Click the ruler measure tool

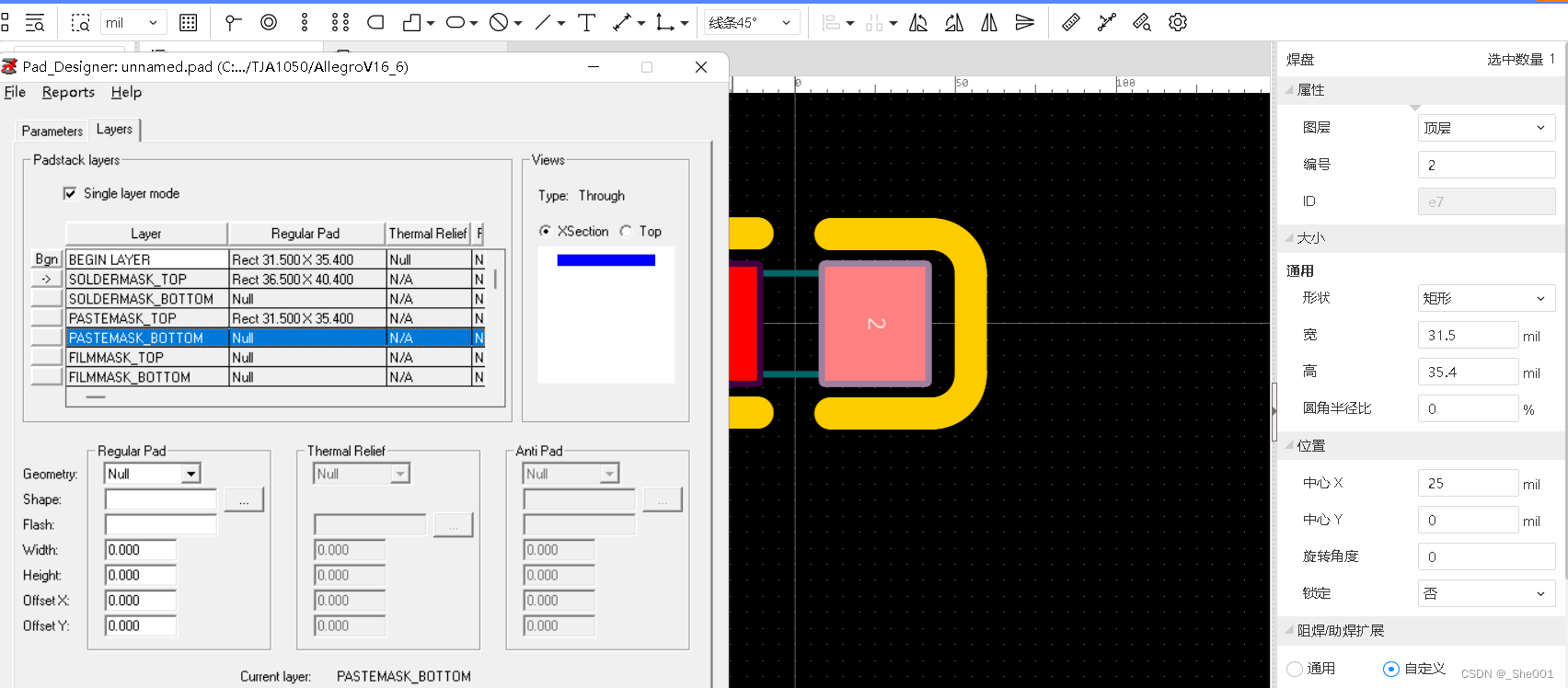pos(1070,23)
